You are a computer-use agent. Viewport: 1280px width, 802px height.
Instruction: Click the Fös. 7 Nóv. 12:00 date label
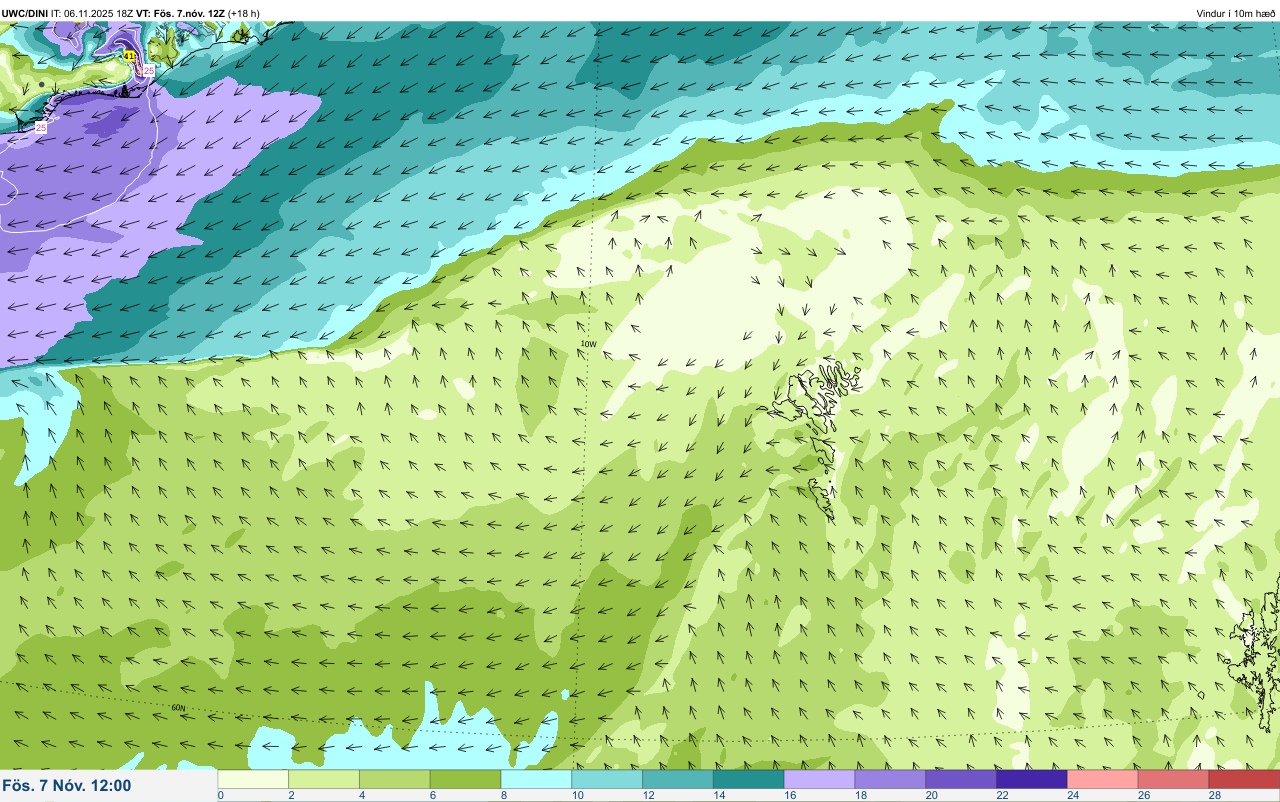click(66, 786)
